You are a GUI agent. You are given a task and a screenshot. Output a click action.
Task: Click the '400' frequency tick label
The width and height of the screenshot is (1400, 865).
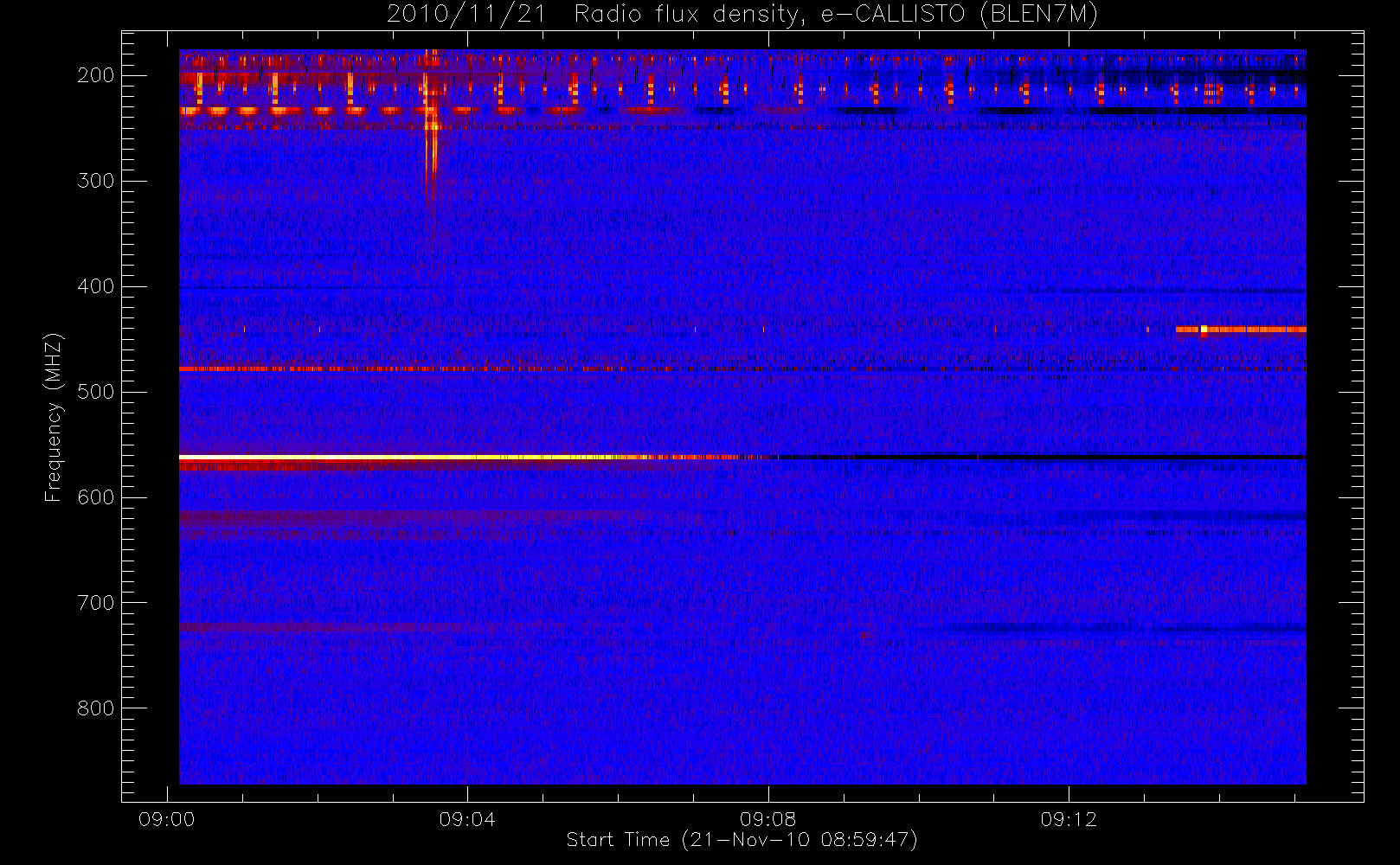[x=96, y=286]
